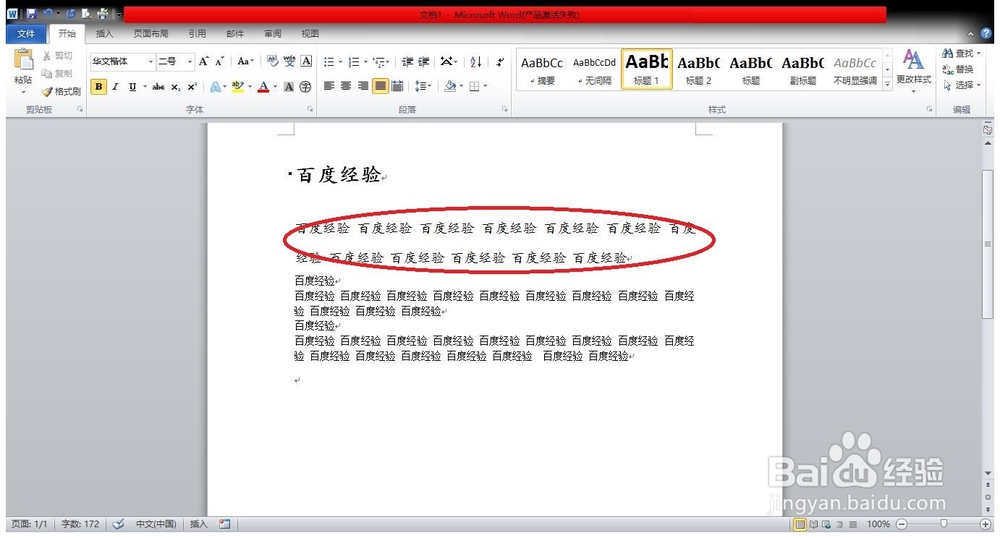Align text right
This screenshot has height=538, width=1000.
tap(363, 85)
